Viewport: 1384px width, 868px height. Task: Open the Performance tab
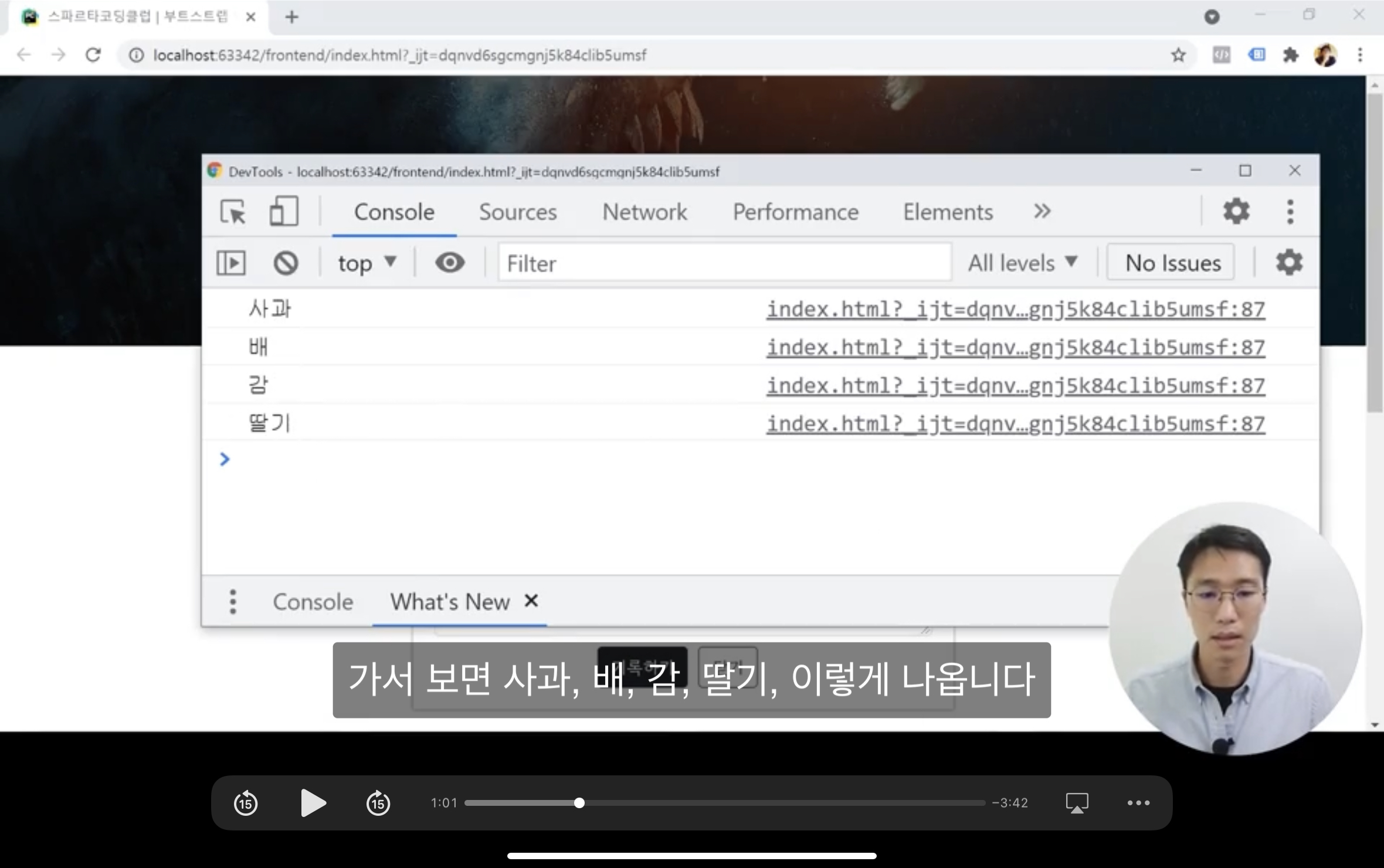click(795, 212)
